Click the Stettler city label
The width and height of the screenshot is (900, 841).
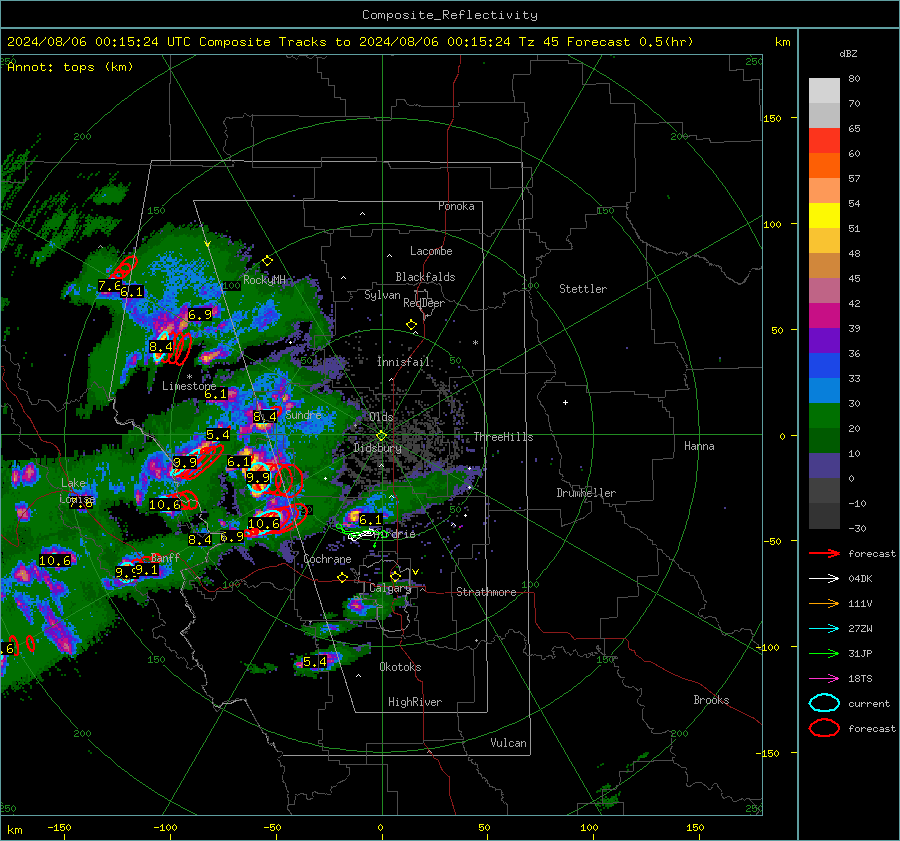pyautogui.click(x=583, y=289)
